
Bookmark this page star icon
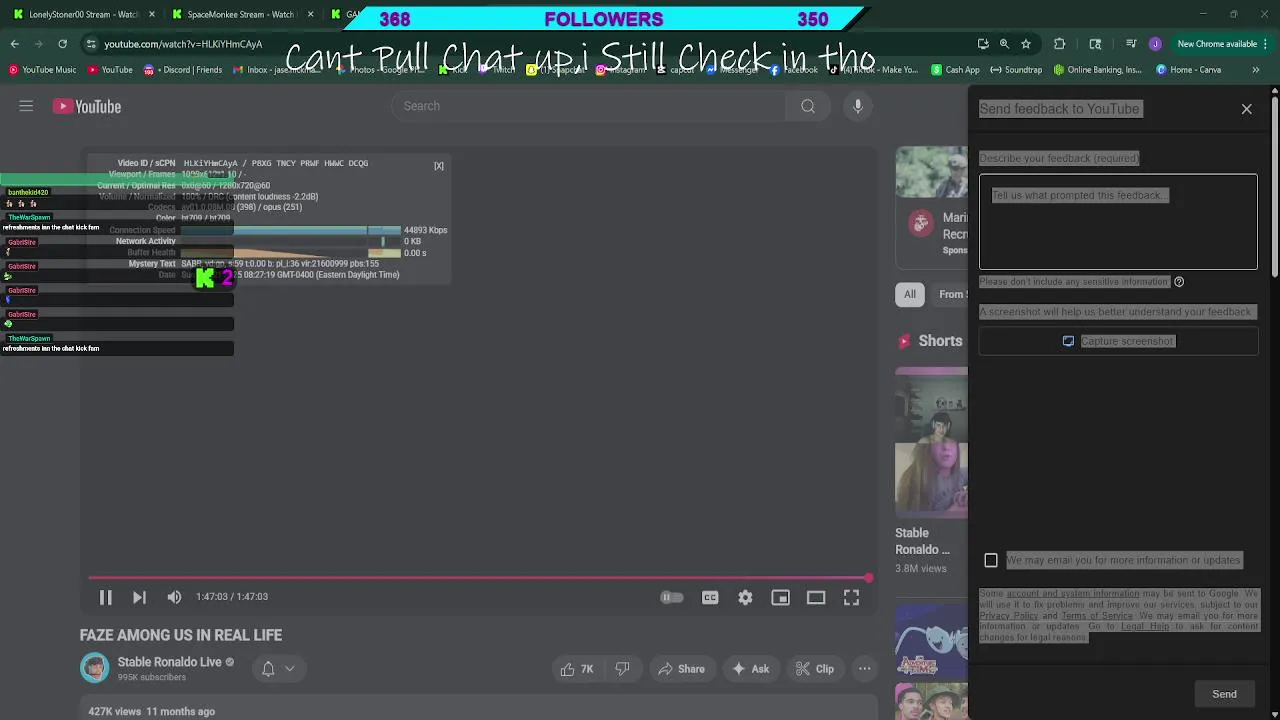(1026, 44)
